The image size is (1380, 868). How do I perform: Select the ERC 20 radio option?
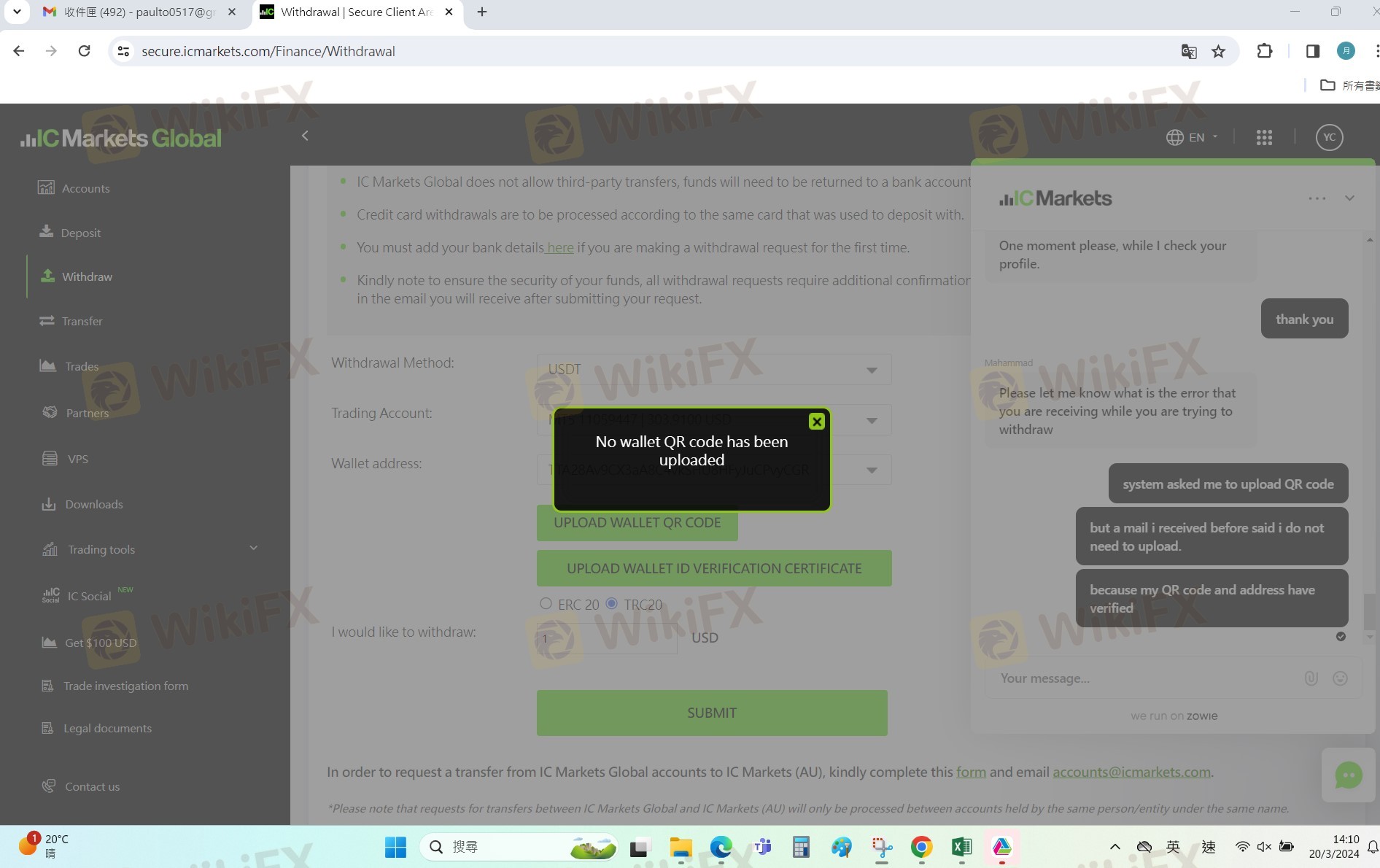(546, 603)
